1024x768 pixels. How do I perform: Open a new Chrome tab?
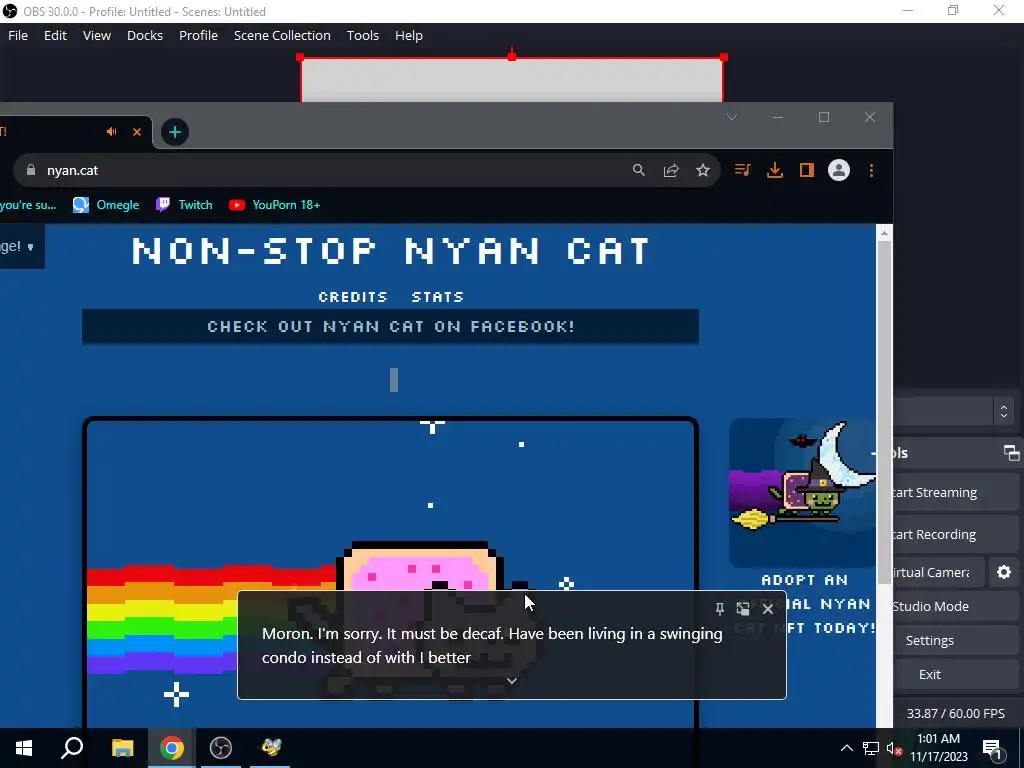[174, 133]
